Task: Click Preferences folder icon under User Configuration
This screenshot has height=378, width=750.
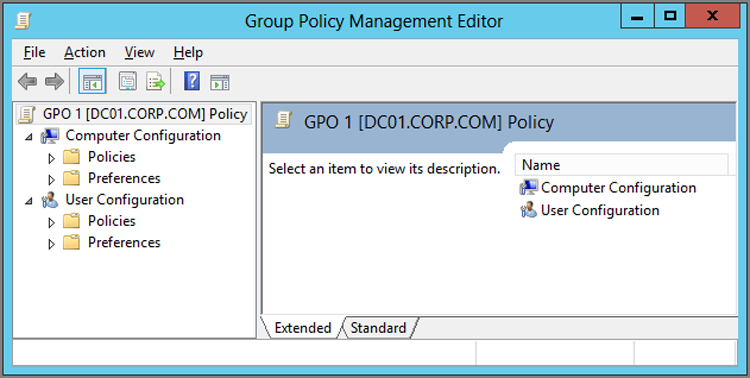Action: coord(72,243)
